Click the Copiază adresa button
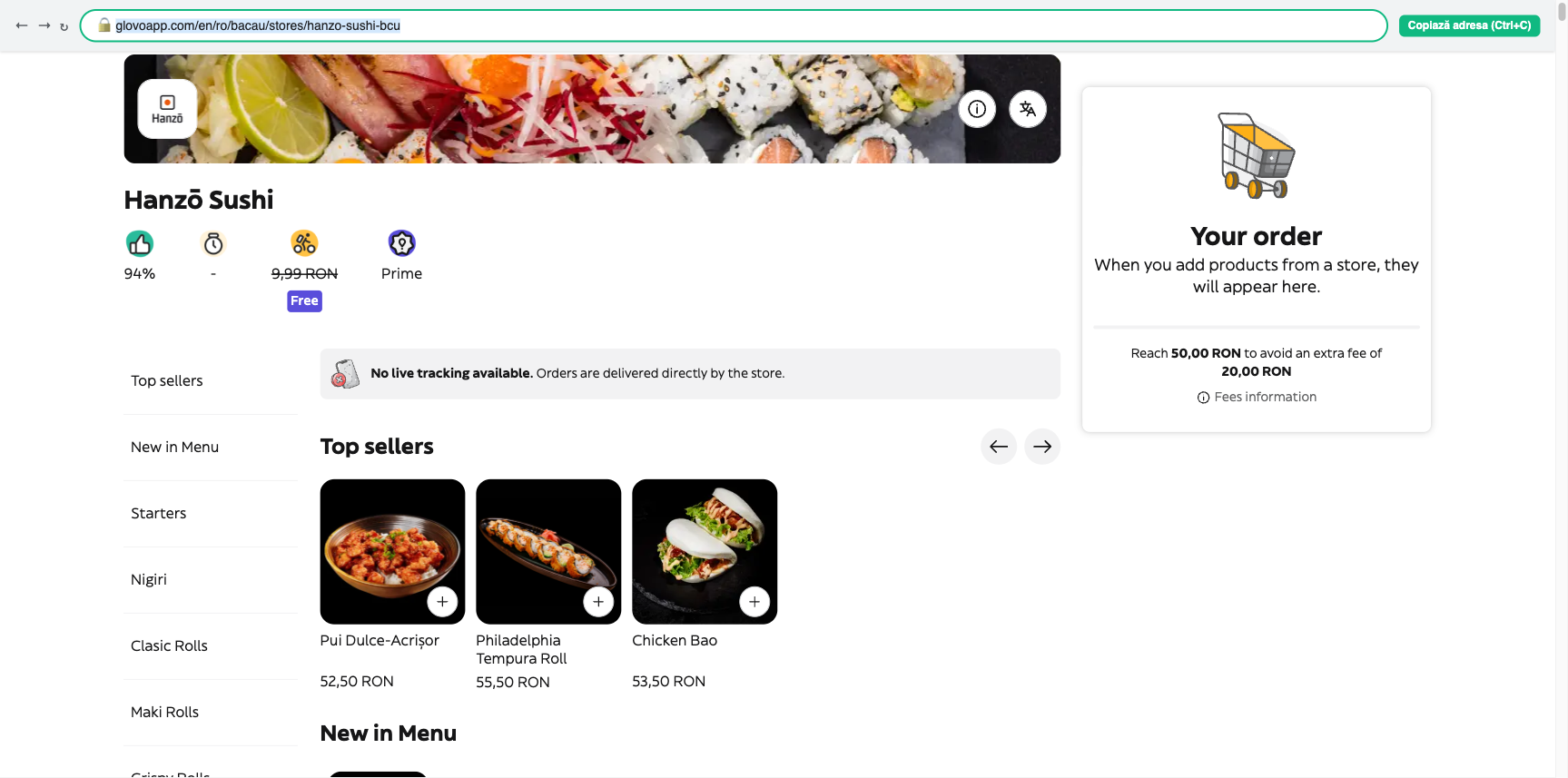Screen dimensions: 1568x778 1469,25
